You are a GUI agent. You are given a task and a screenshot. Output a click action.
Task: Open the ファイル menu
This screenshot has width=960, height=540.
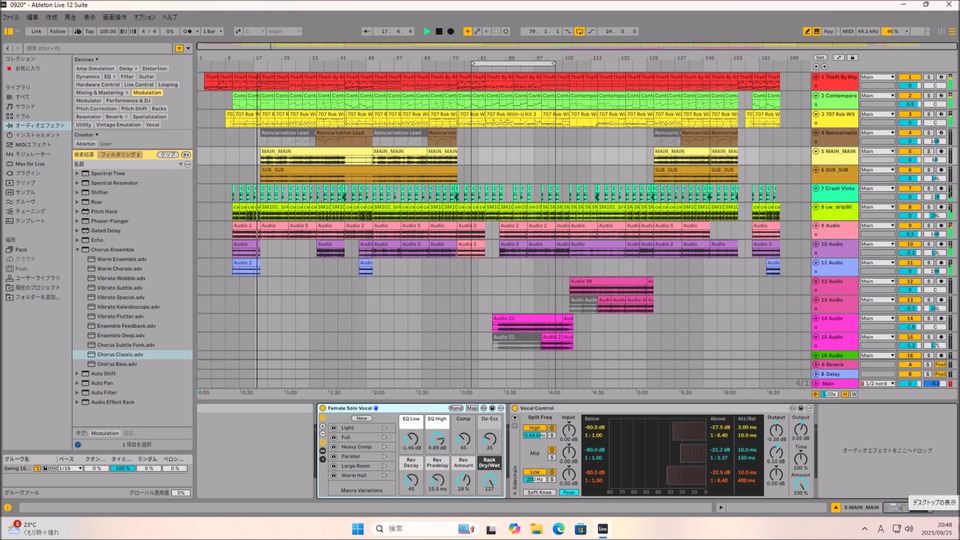10,17
